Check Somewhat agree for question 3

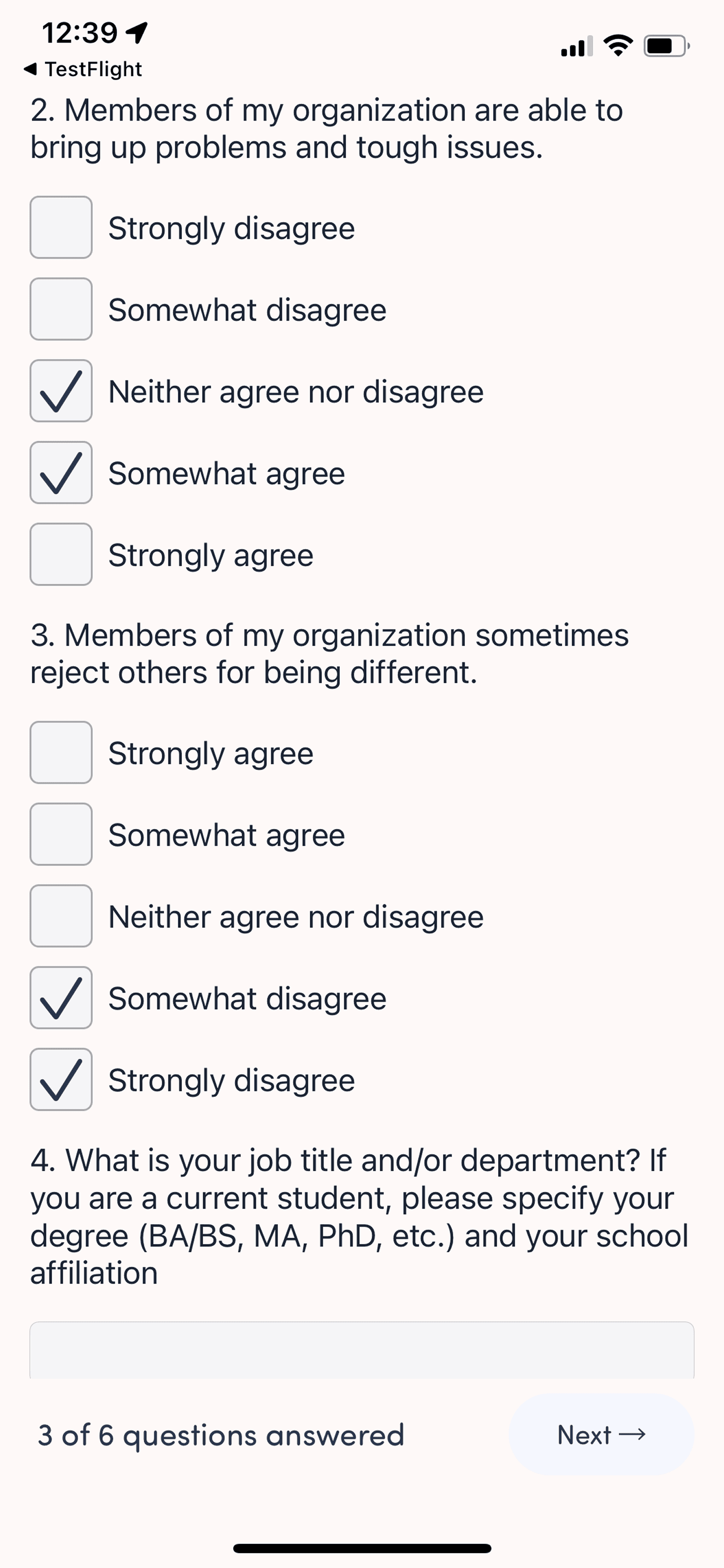[x=61, y=835]
